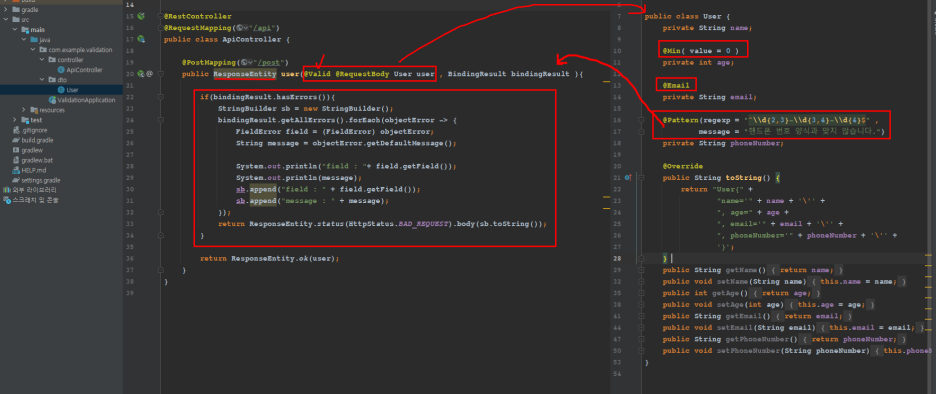Select gradlew.bat in the project tree
The height and width of the screenshot is (394, 936).
37,160
